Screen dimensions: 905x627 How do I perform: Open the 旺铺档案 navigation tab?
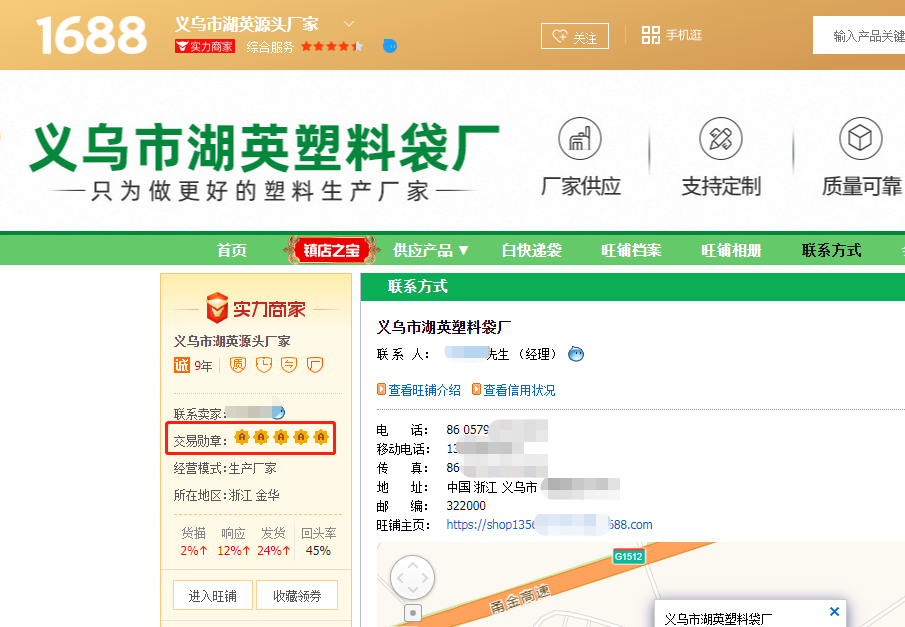tap(631, 250)
